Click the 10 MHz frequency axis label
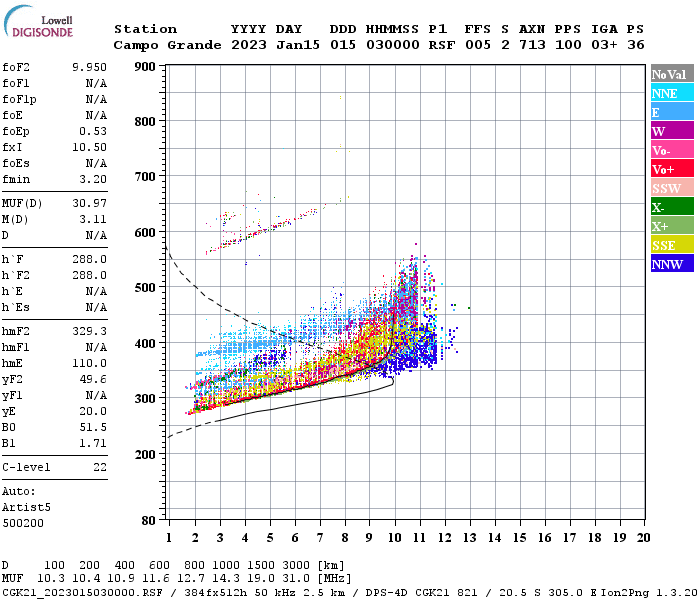 (x=394, y=538)
